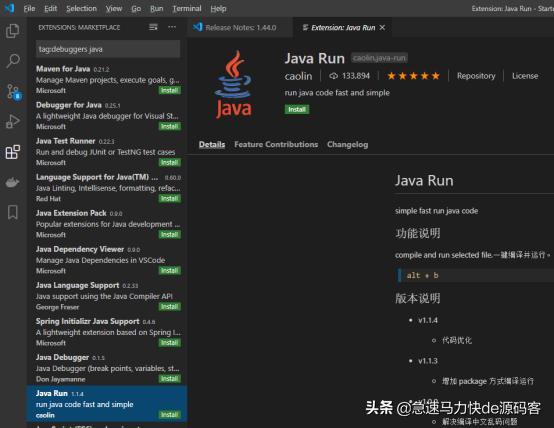
Task: Open the Source Control view
Action: coord(14,92)
